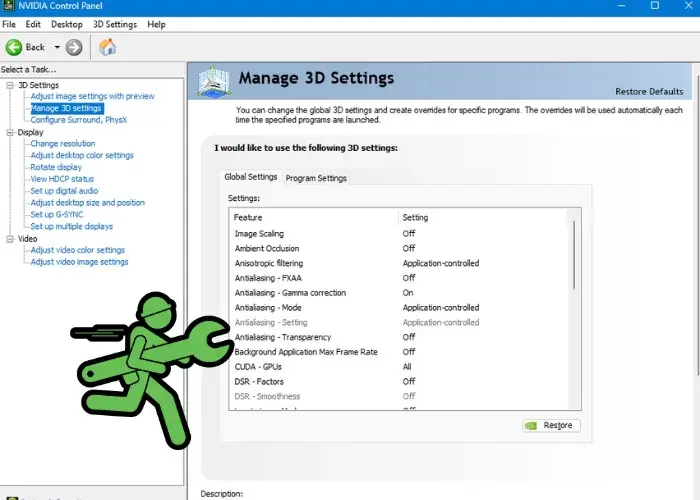
Task: Open Set up multiple displays task
Action: point(71,226)
